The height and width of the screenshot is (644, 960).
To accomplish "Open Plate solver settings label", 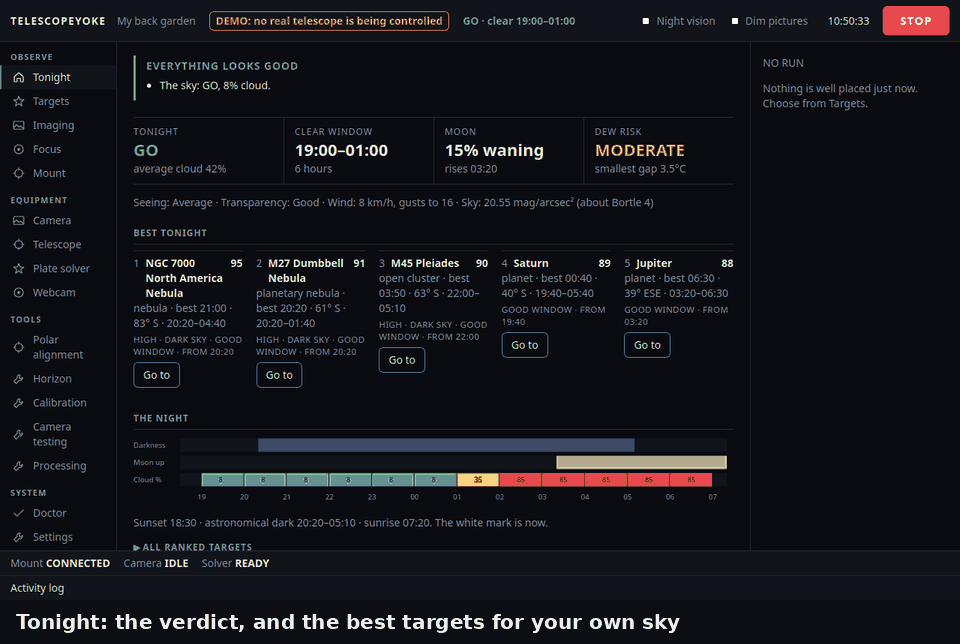I will [61, 268].
